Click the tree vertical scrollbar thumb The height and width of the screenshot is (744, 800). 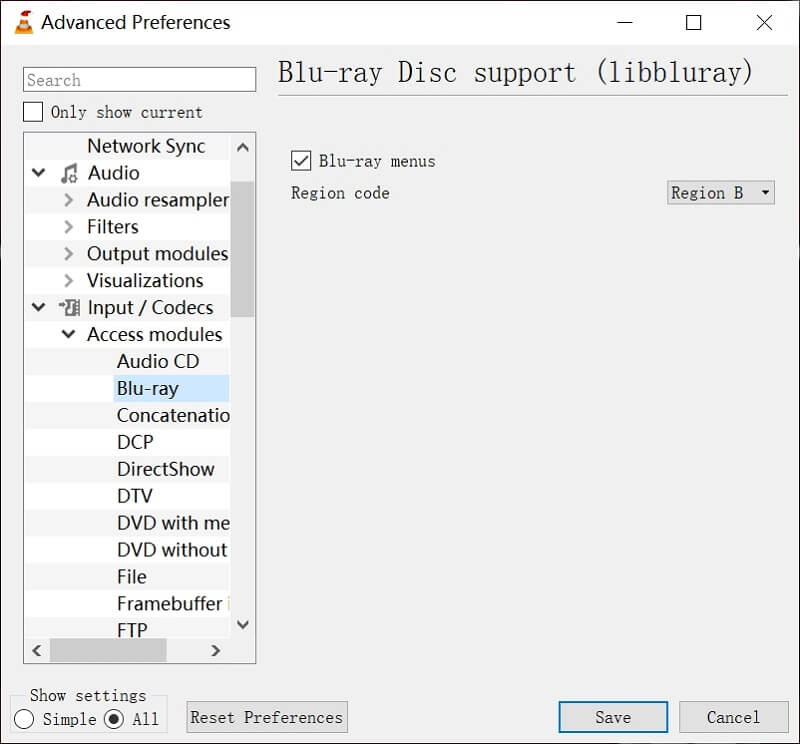(x=242, y=249)
